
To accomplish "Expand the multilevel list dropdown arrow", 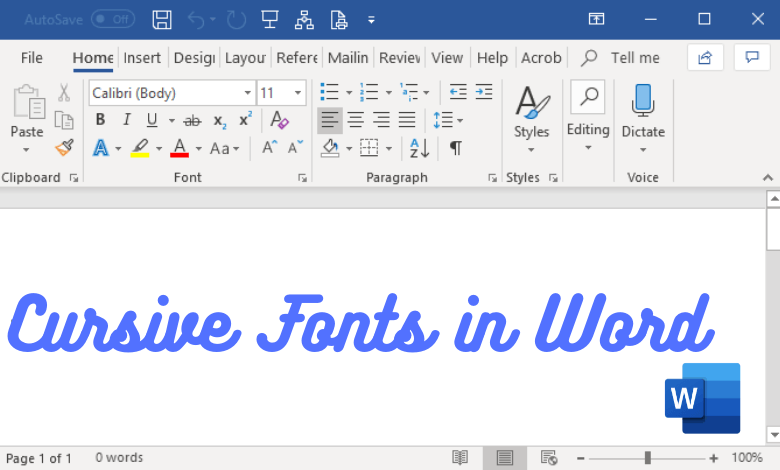I will click(x=426, y=93).
